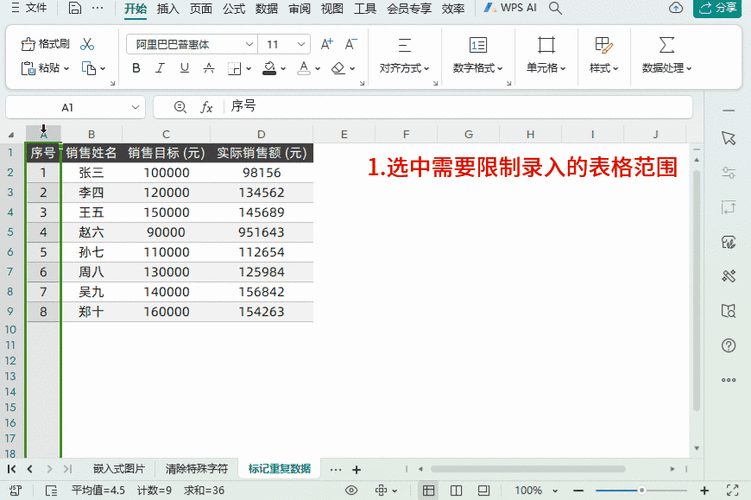Toggle Bold formatting
This screenshot has width=751, height=500.
[136, 68]
